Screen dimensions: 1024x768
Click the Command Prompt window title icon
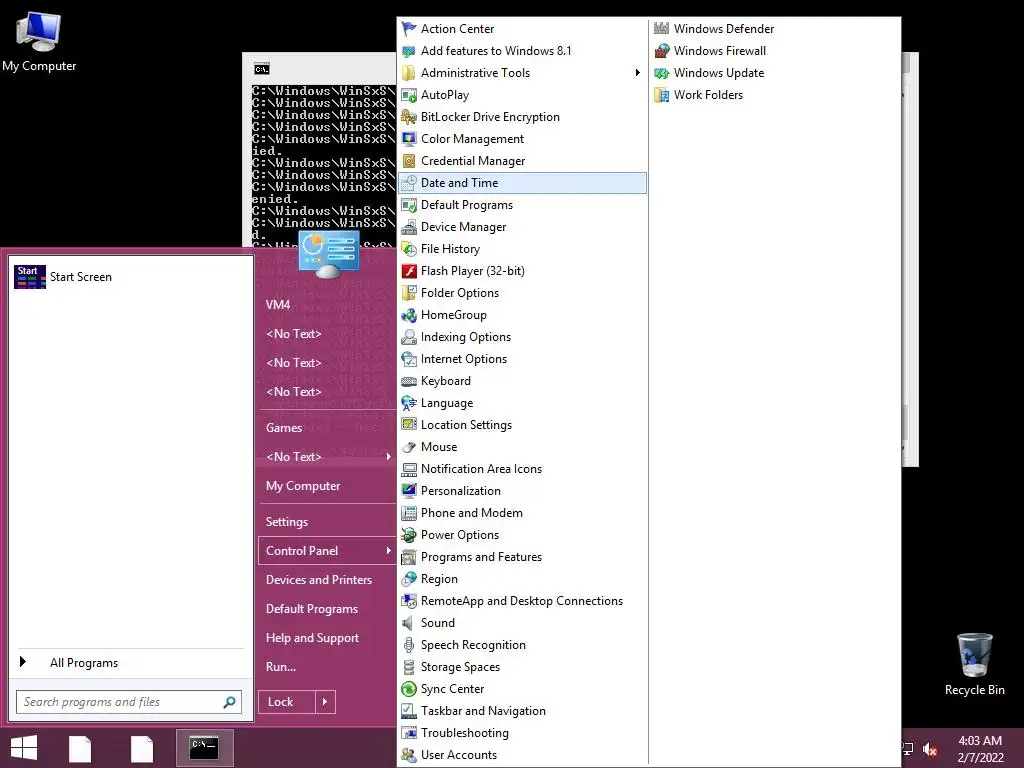[x=262, y=69]
